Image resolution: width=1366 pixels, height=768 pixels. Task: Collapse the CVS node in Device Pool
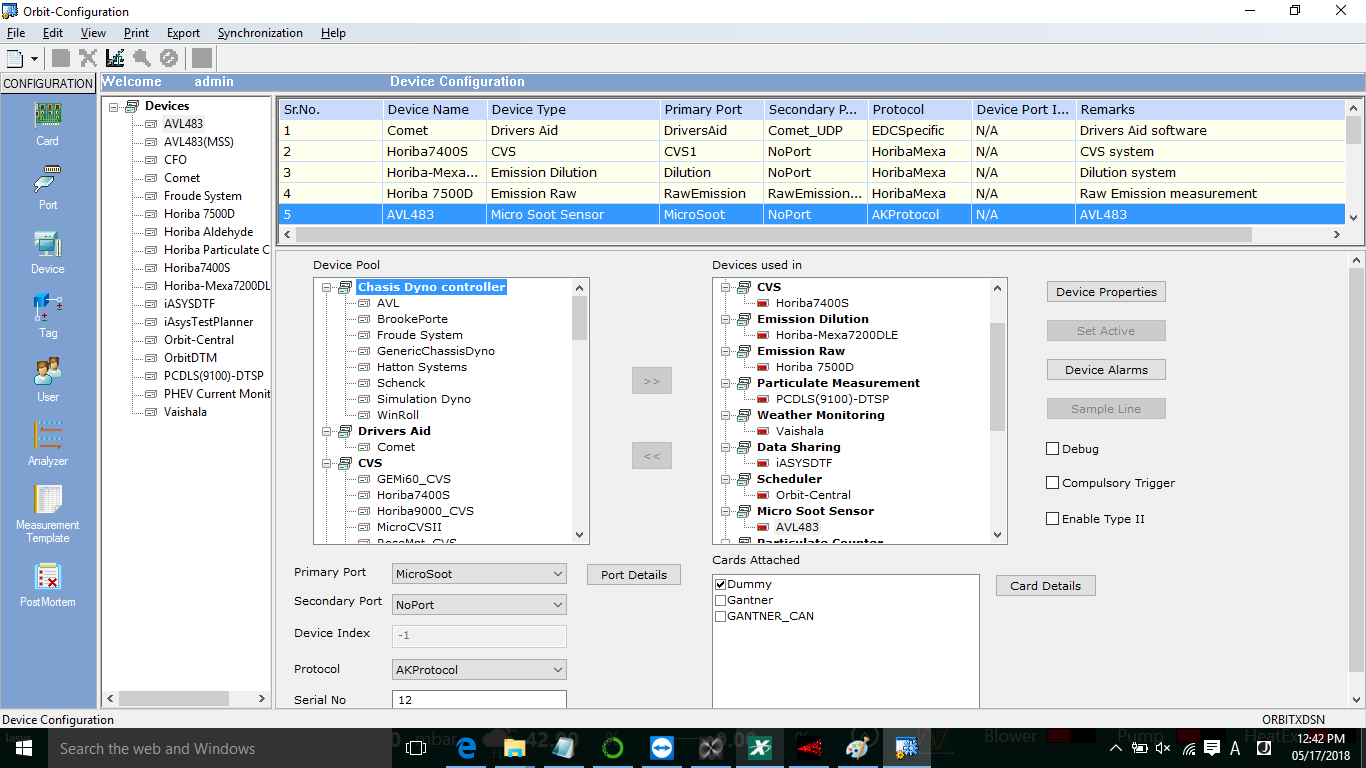pos(327,463)
